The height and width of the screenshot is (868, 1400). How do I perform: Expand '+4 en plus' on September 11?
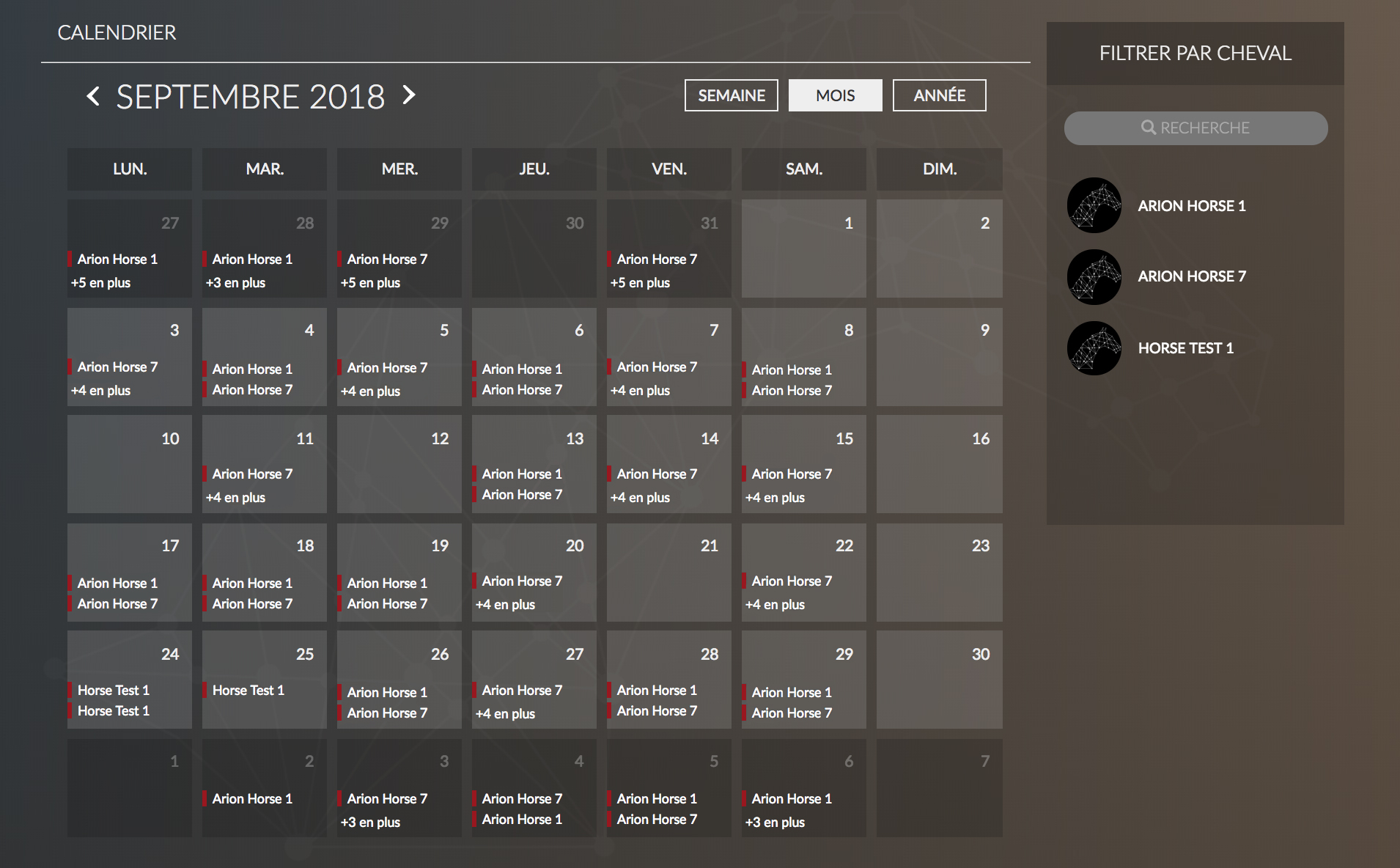235,498
